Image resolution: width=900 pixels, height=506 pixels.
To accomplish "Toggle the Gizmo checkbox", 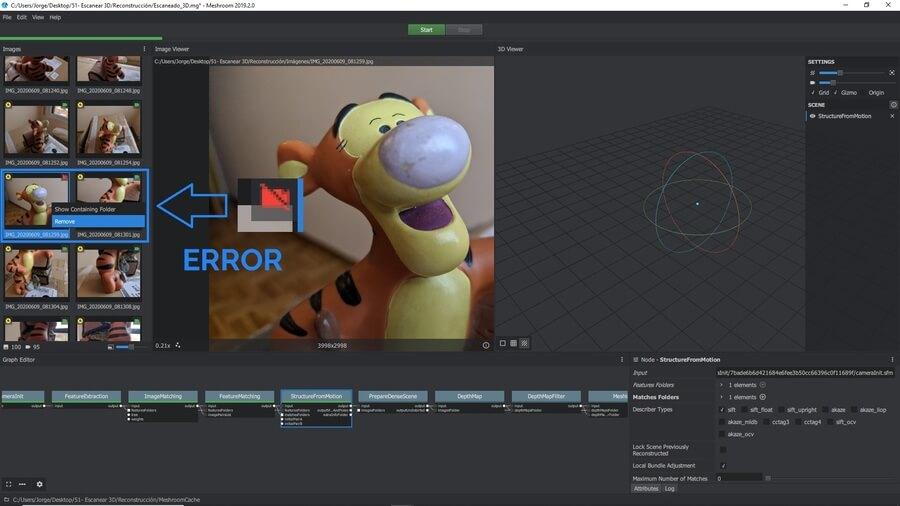I will [835, 92].
